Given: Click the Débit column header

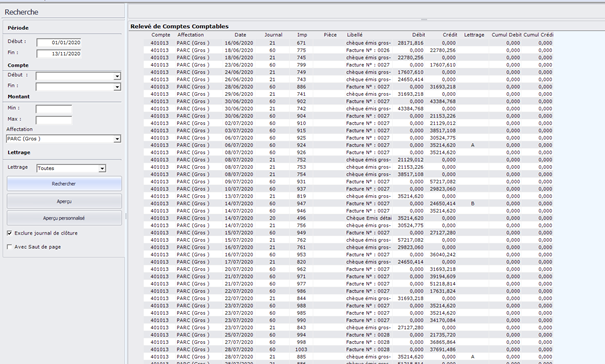Looking at the screenshot, I should (418, 35).
